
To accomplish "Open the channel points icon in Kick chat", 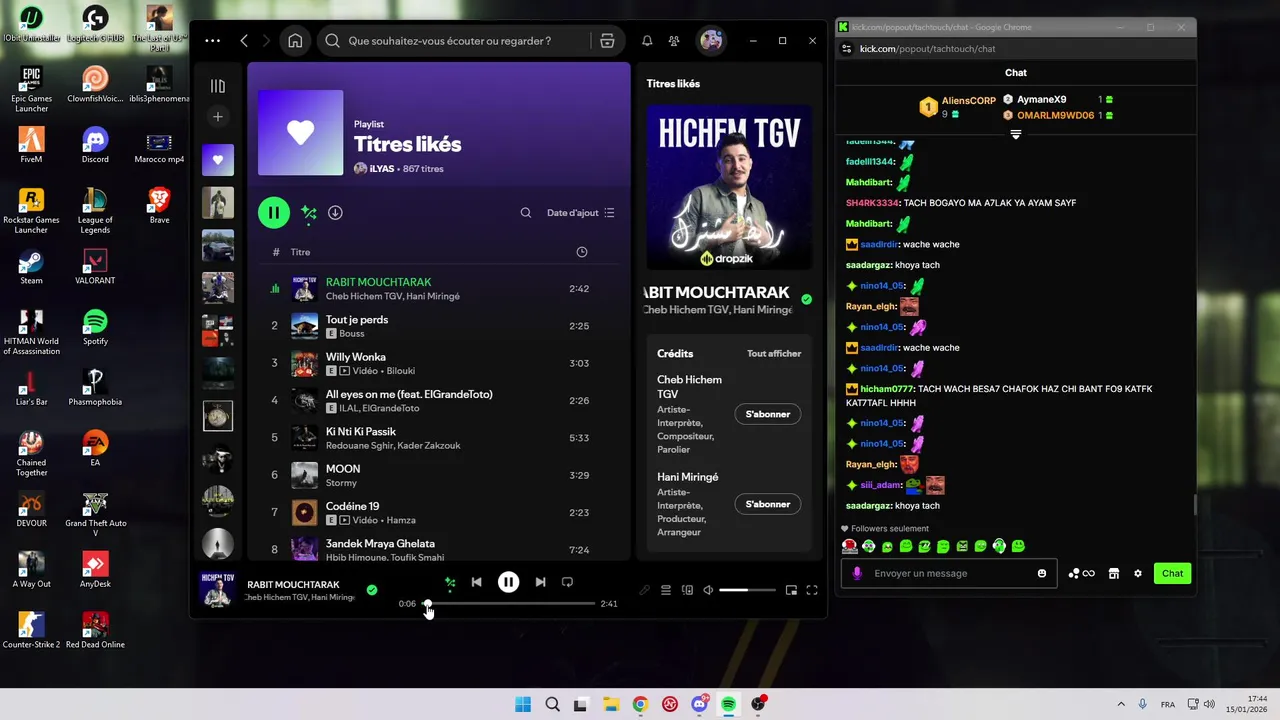I will pos(1081,574).
